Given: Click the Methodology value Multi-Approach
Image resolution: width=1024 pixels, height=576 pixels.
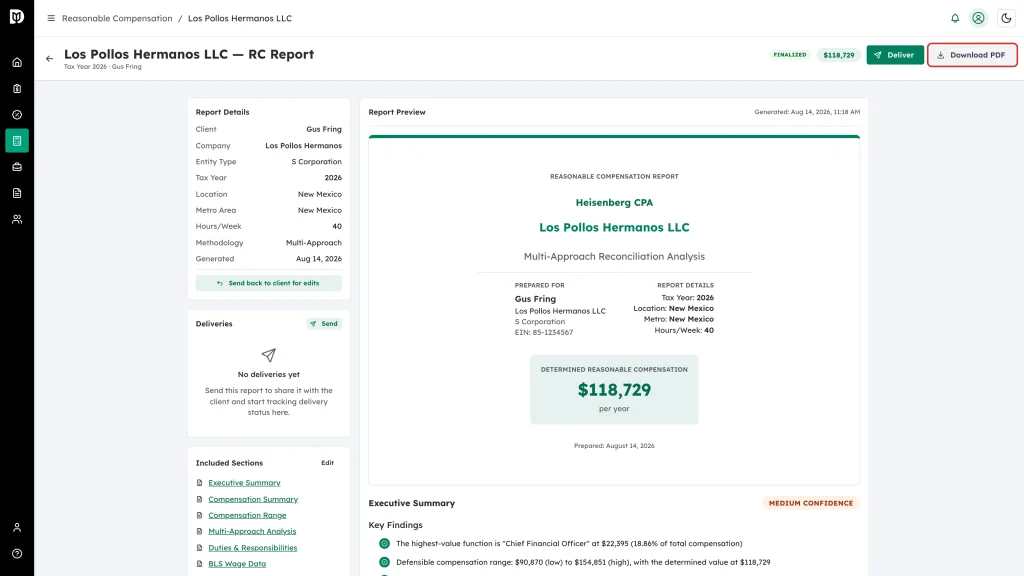Looking at the screenshot, I should point(313,243).
